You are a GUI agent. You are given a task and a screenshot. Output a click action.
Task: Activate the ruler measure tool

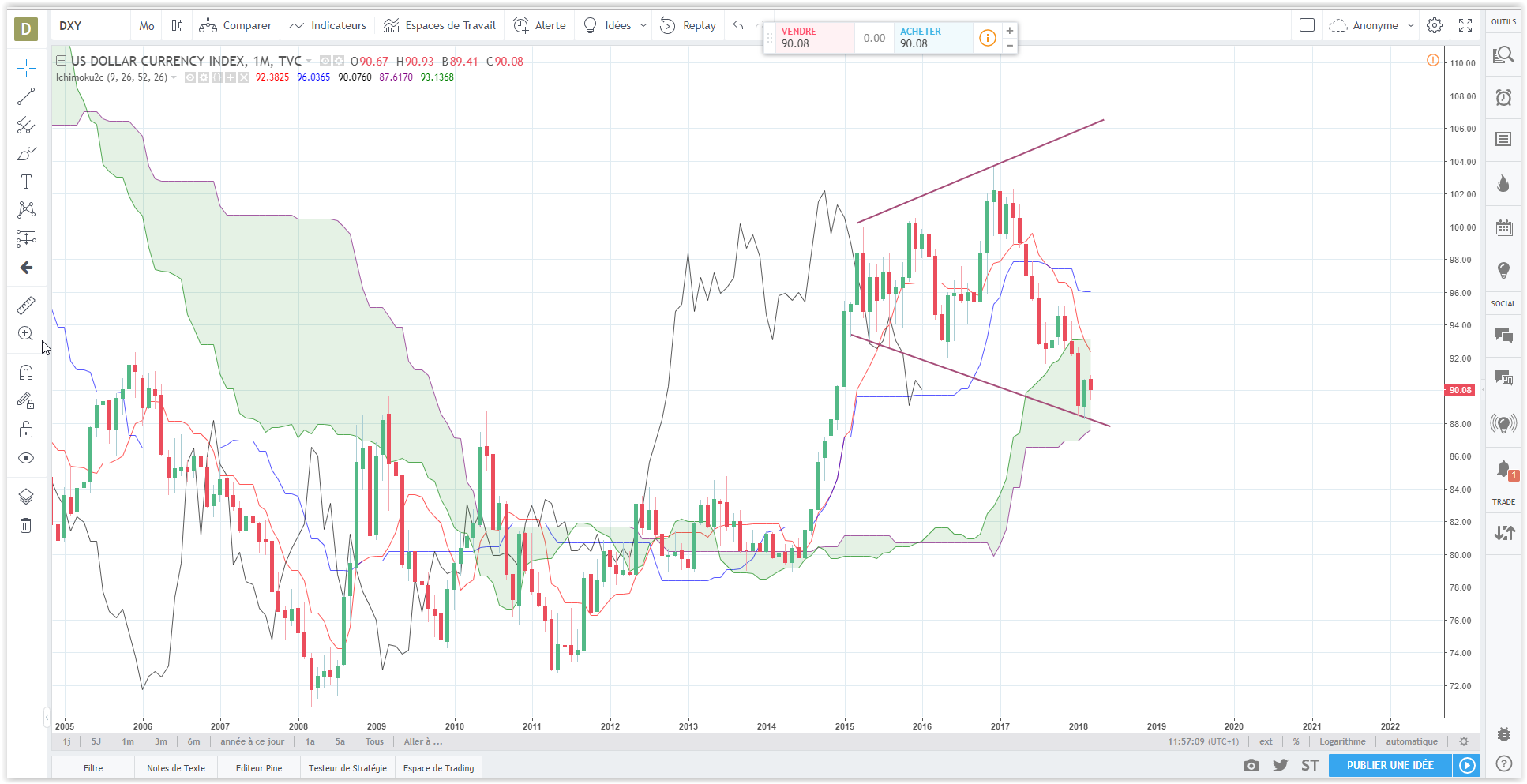26,305
